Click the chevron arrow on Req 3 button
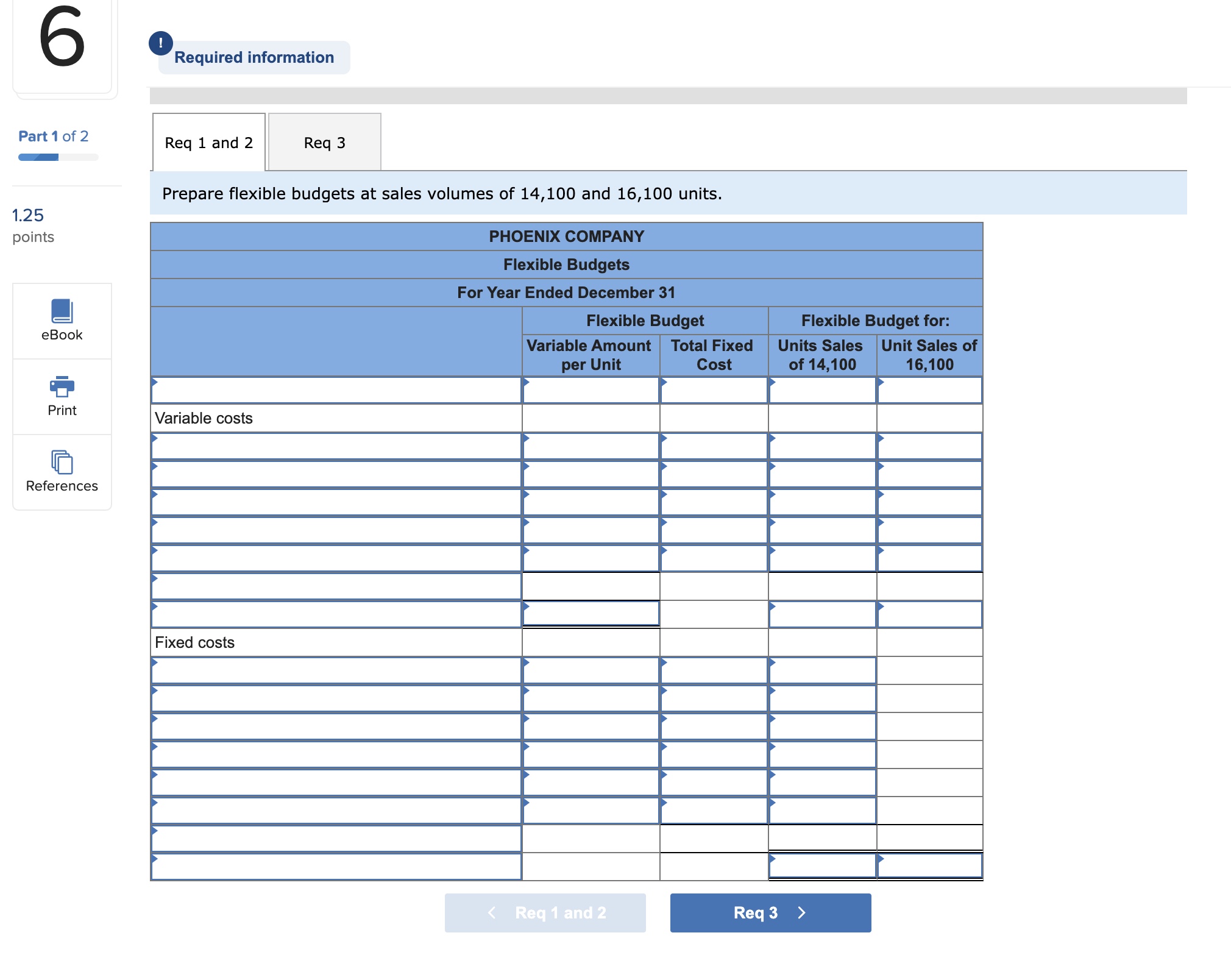The width and height of the screenshot is (1231, 980). 801,912
